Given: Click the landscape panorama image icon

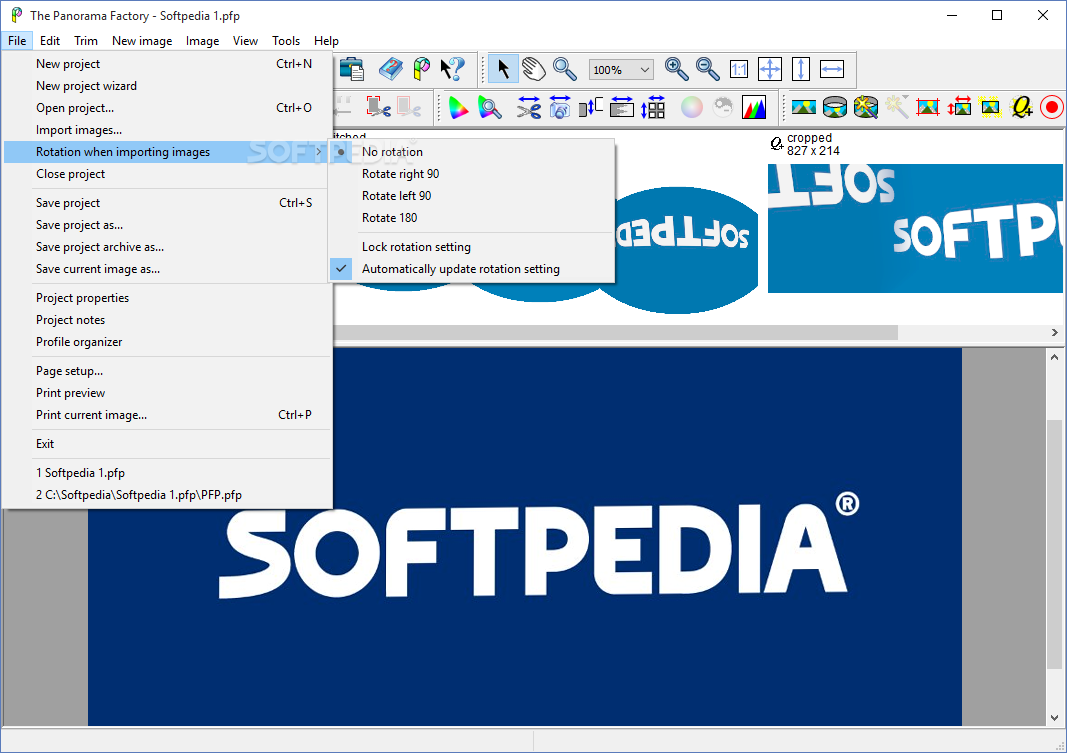Looking at the screenshot, I should point(804,107).
